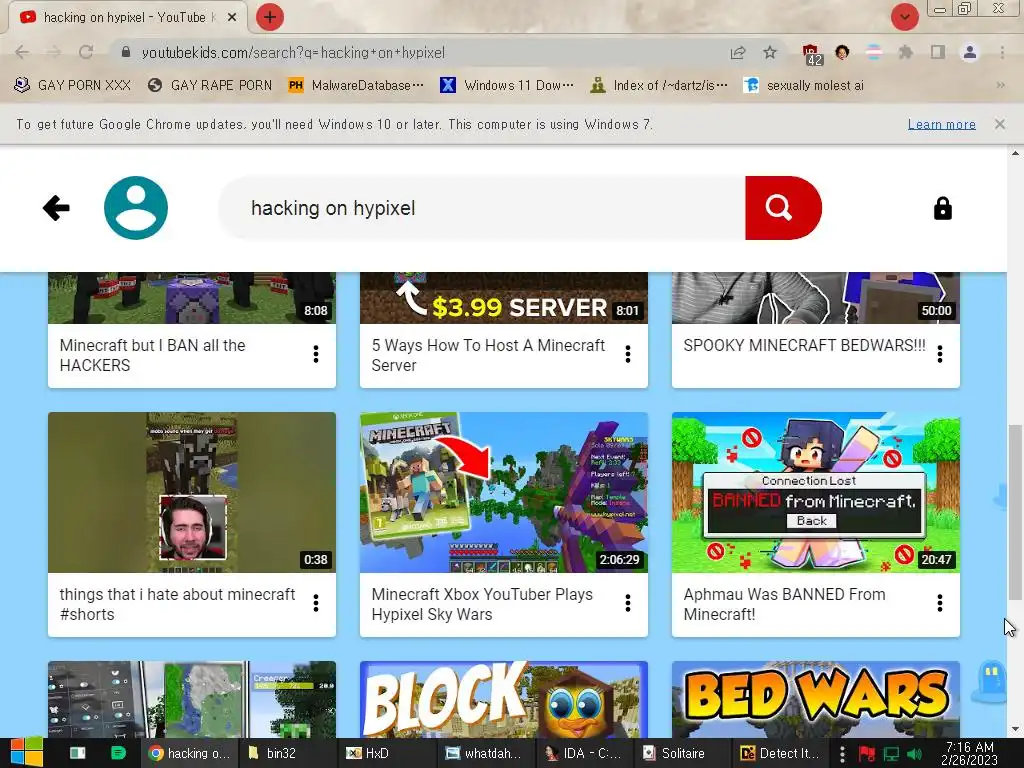Click the youtubekids.com address bar
Screen dimensions: 1024x768
click(x=418, y=52)
